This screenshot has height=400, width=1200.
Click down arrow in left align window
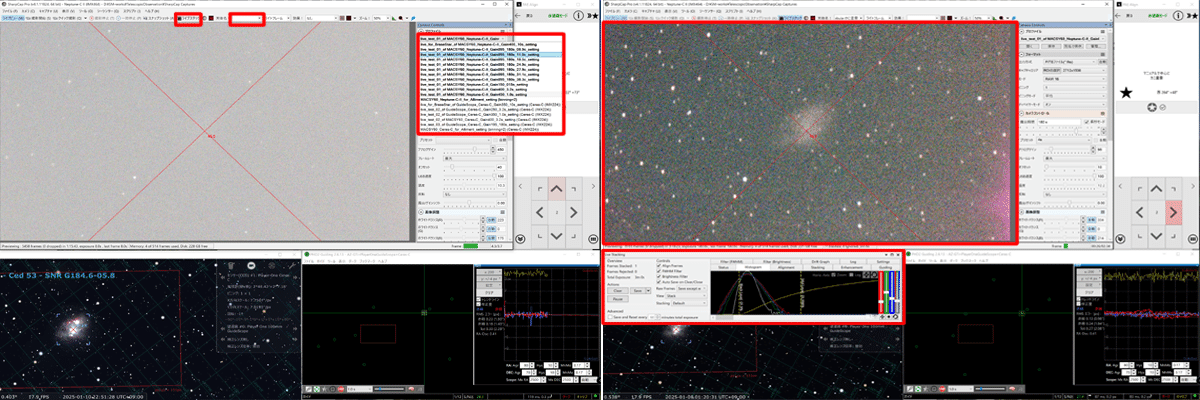click(x=556, y=236)
